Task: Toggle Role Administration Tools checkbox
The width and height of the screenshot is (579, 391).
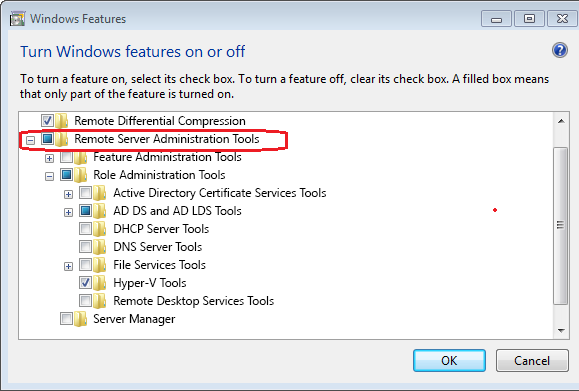Action: pos(66,174)
